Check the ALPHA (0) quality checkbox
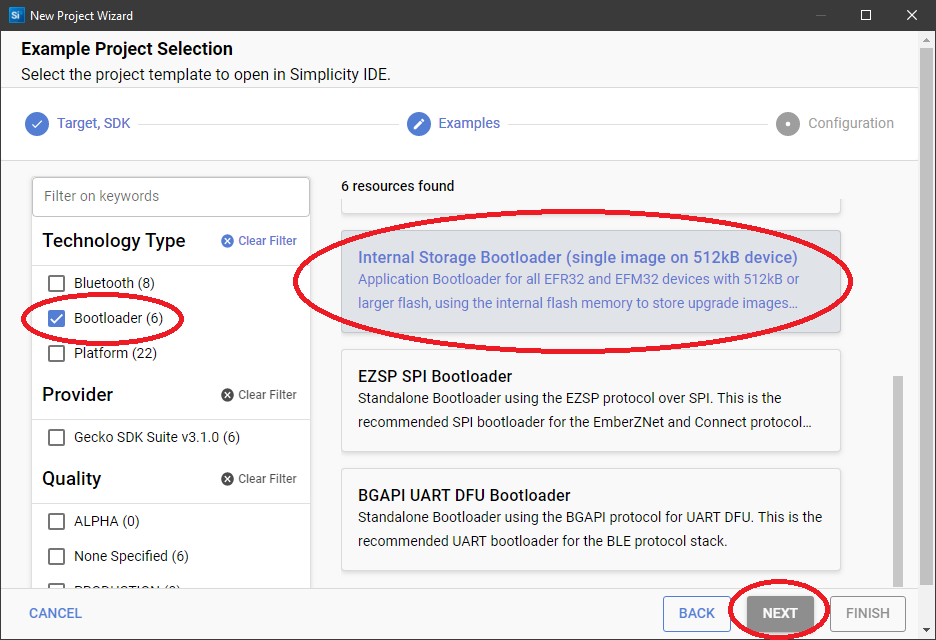The image size is (936, 640). click(57, 522)
